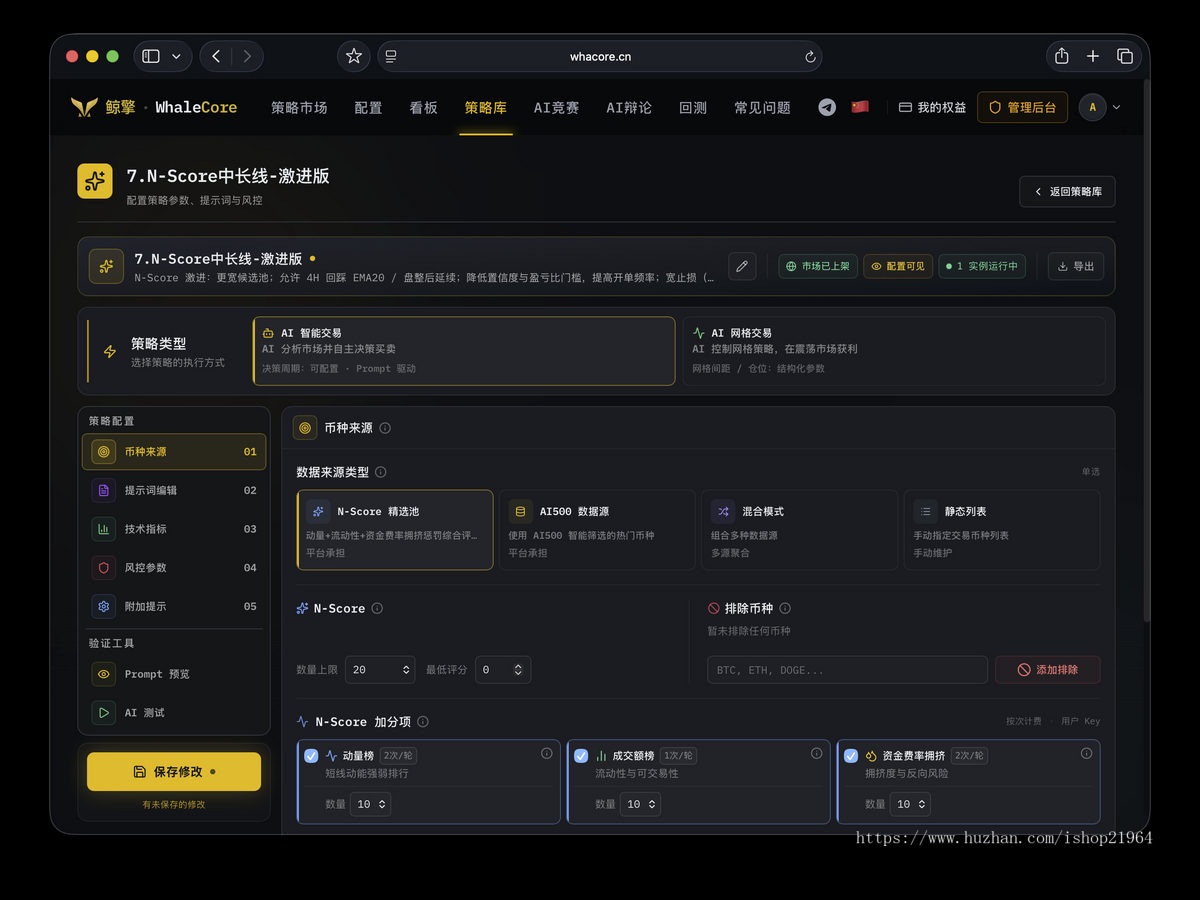
Task: Adjust 数量上限 stepper arrows
Action: 407,670
